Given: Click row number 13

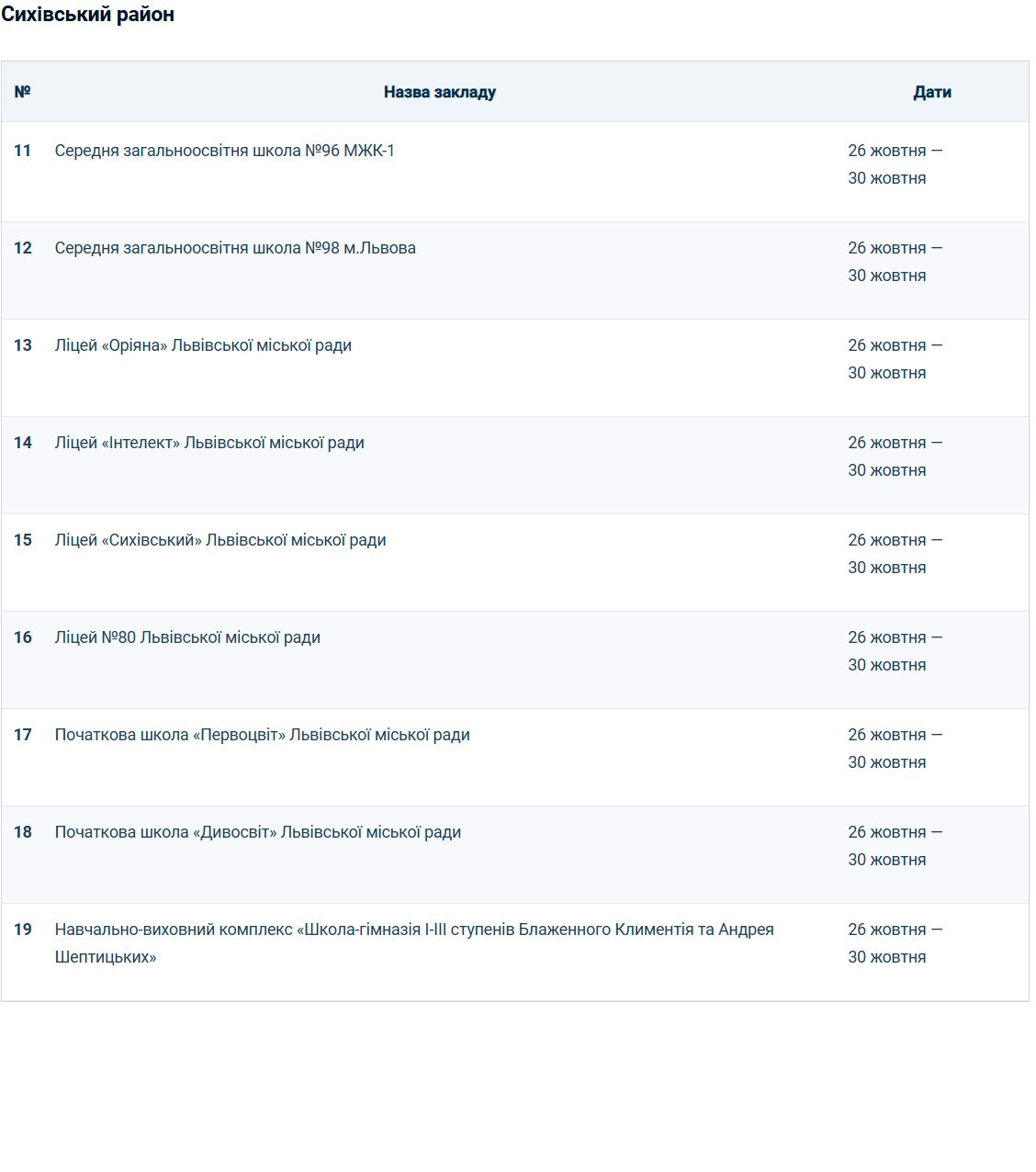Looking at the screenshot, I should [x=23, y=345].
